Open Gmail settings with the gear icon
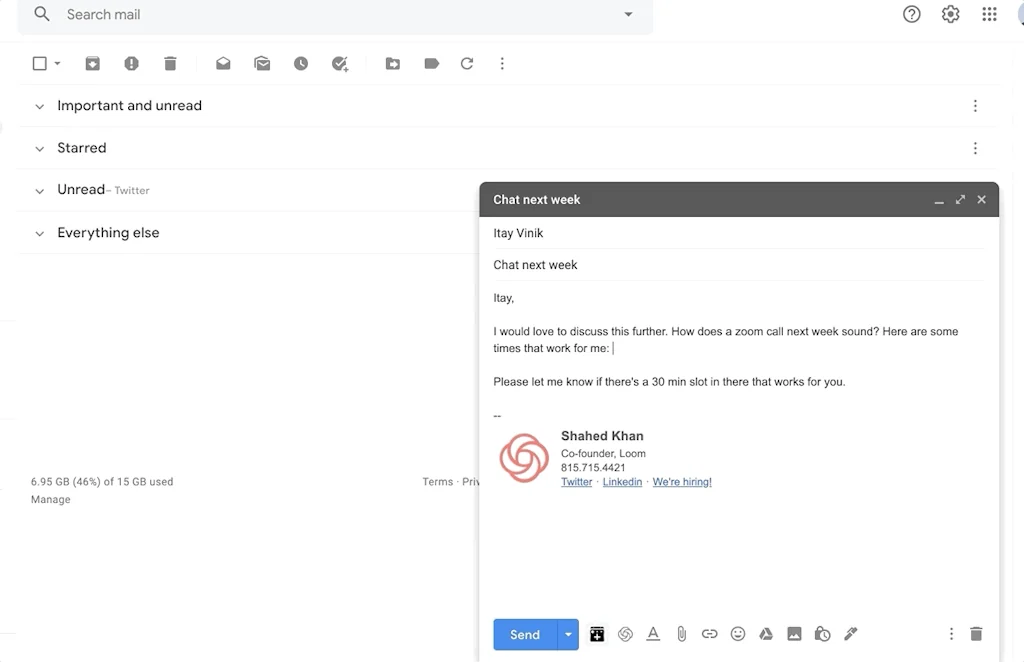Viewport: 1024px width, 662px height. coord(950,14)
